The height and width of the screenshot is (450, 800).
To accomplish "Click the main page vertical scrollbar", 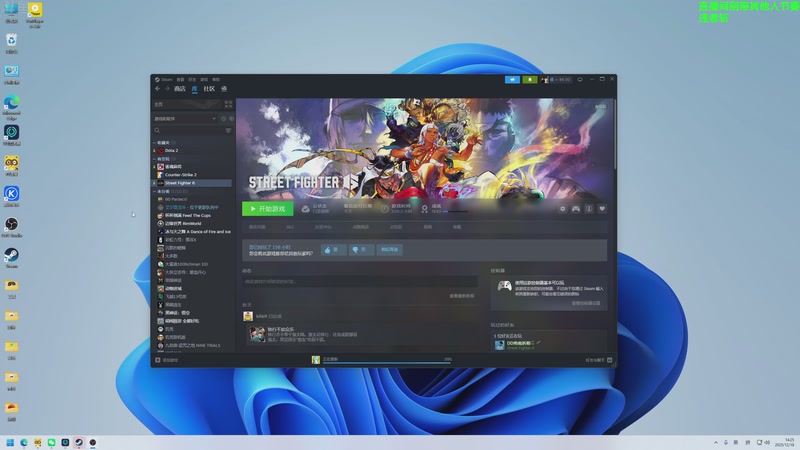I will coord(615,134).
